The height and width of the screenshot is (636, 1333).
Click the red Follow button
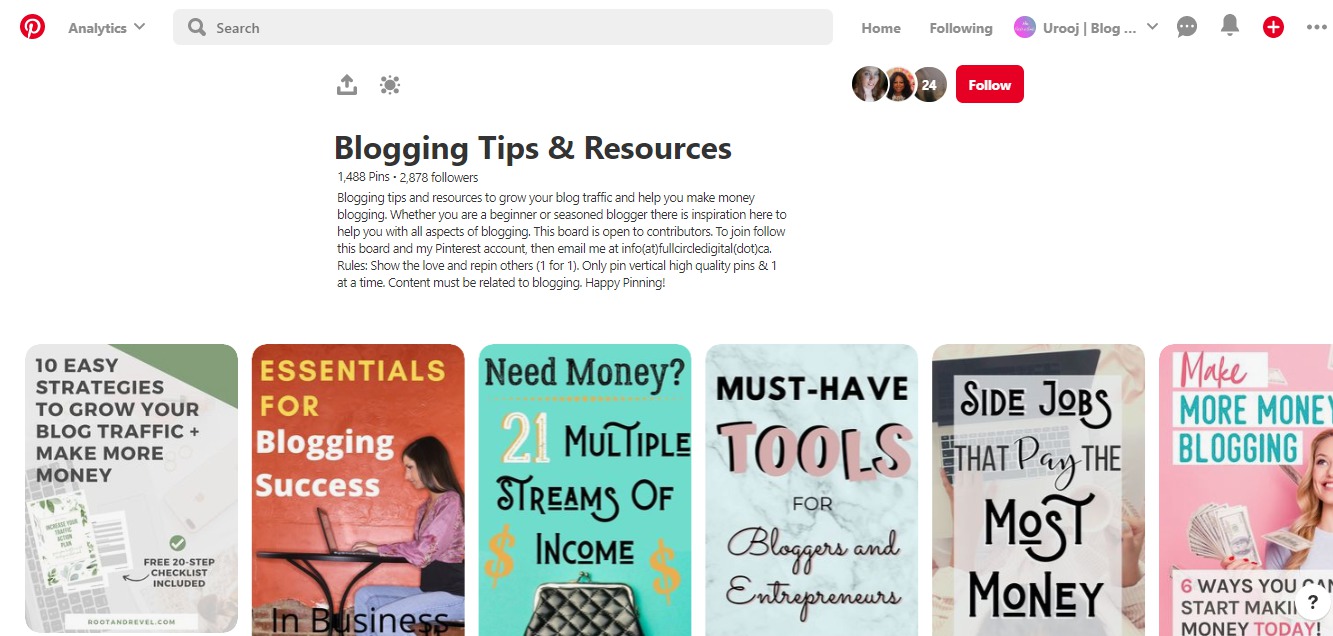click(990, 85)
